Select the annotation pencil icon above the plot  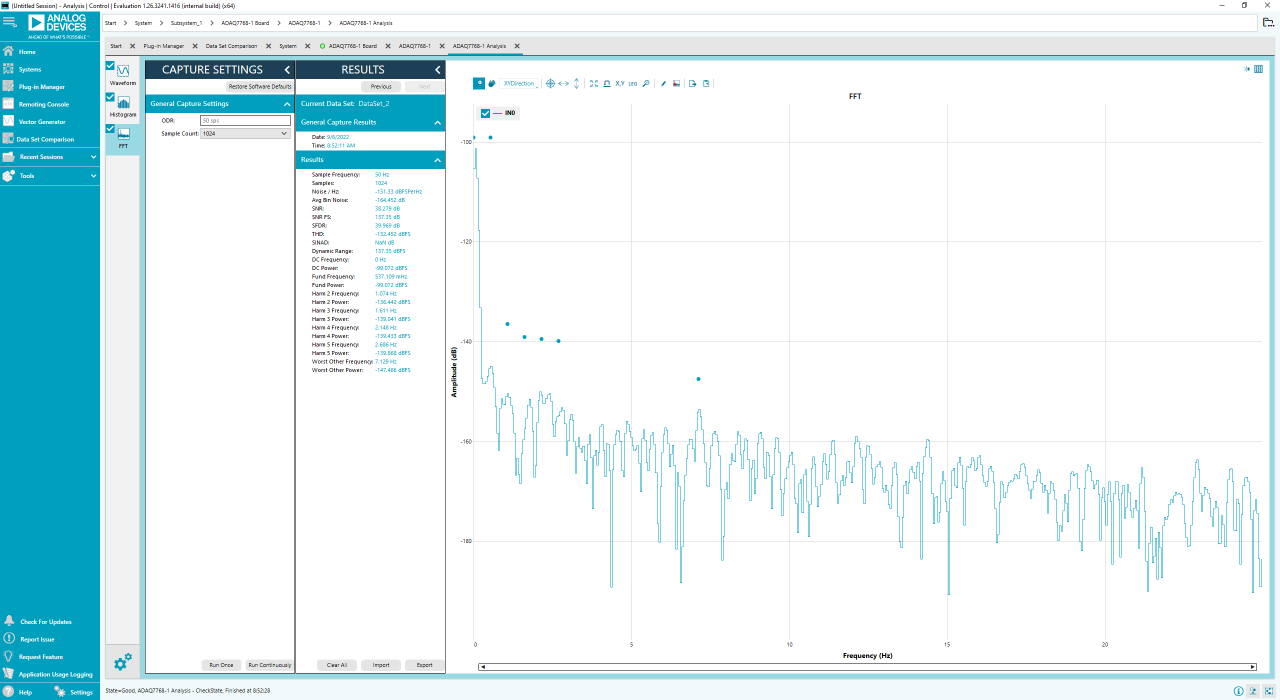pos(663,83)
